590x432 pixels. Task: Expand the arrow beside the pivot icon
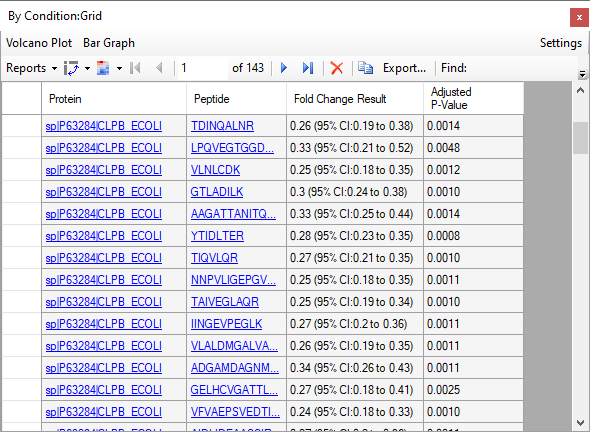click(x=87, y=68)
